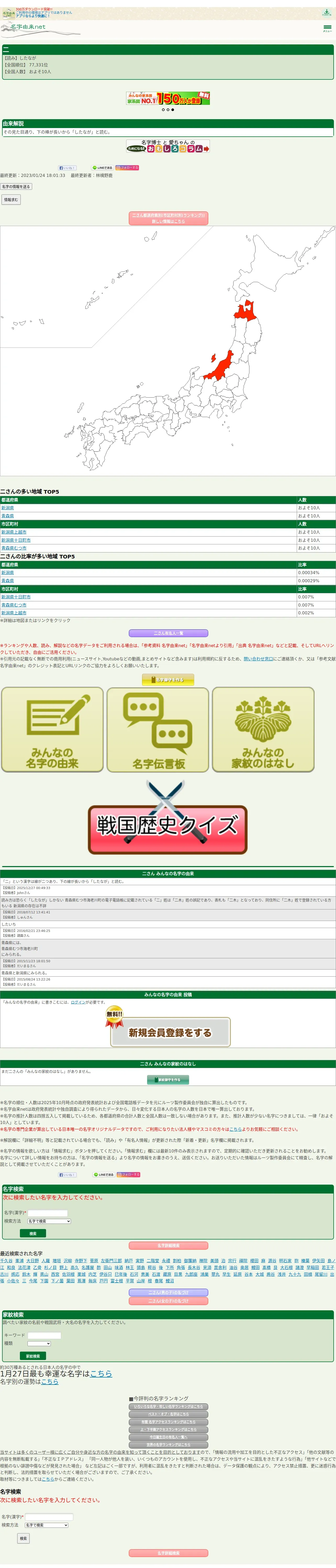Image resolution: width=336 pixels, height=1568 pixels.
Task: Click the LINEで送る button above 名字検索 header
Action: coord(103,1175)
